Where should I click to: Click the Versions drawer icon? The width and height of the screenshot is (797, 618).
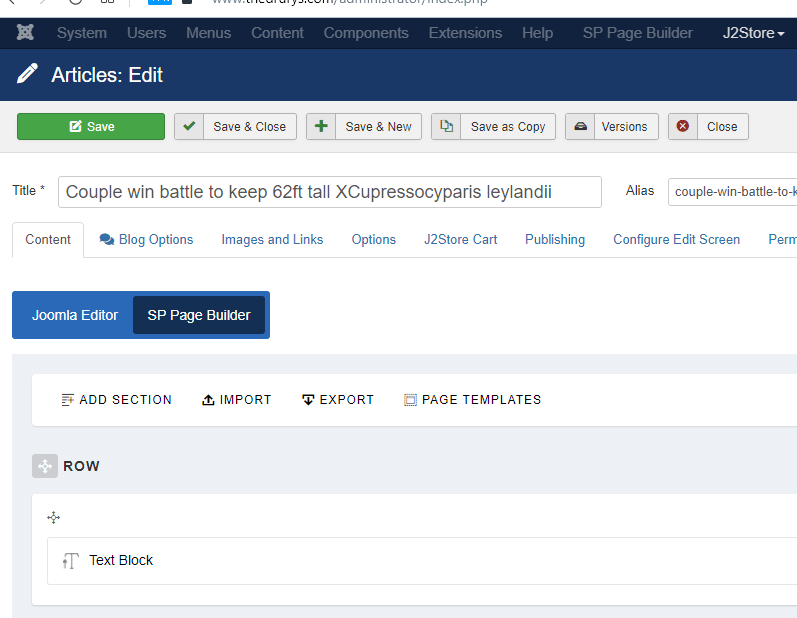pyautogui.click(x=580, y=126)
